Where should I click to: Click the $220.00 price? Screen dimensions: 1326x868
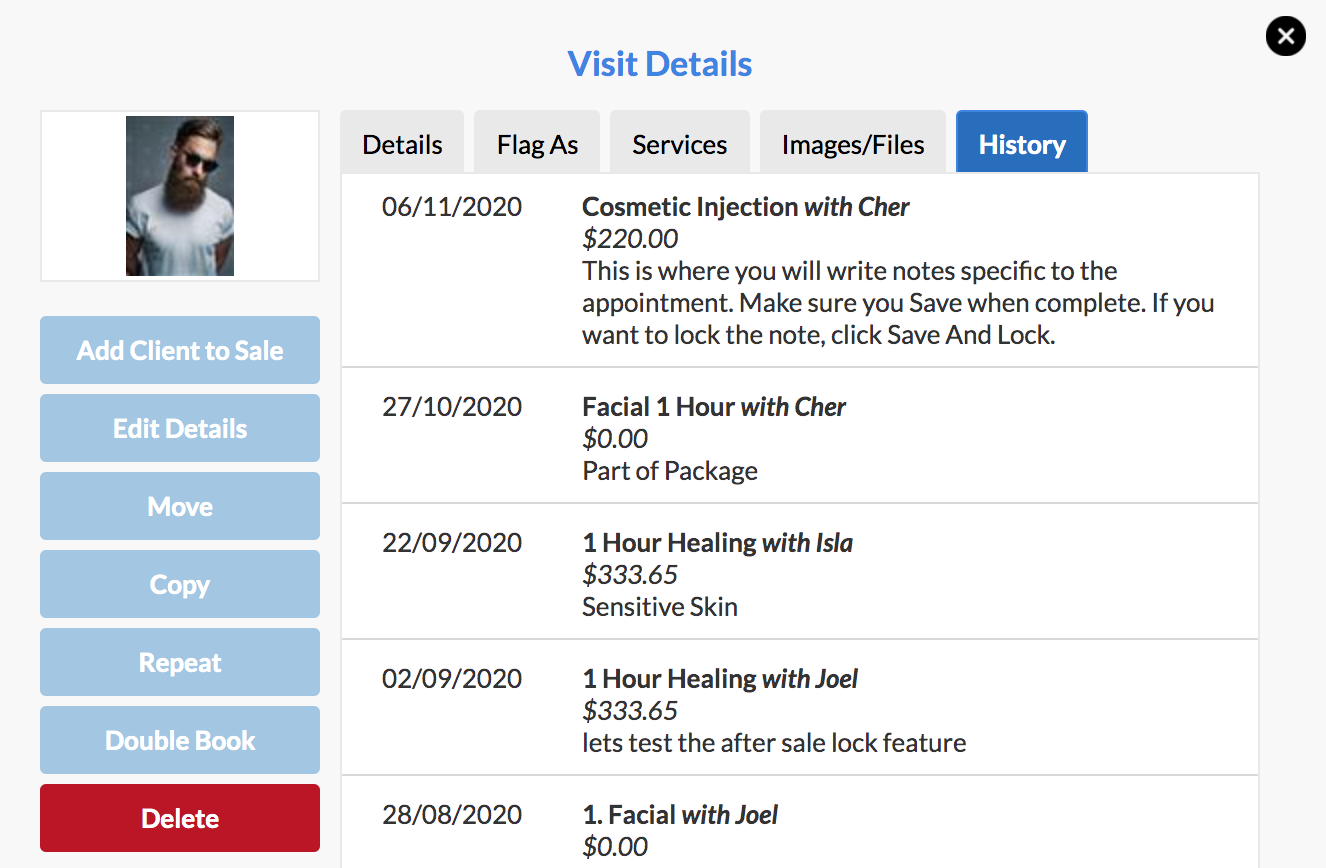(630, 239)
